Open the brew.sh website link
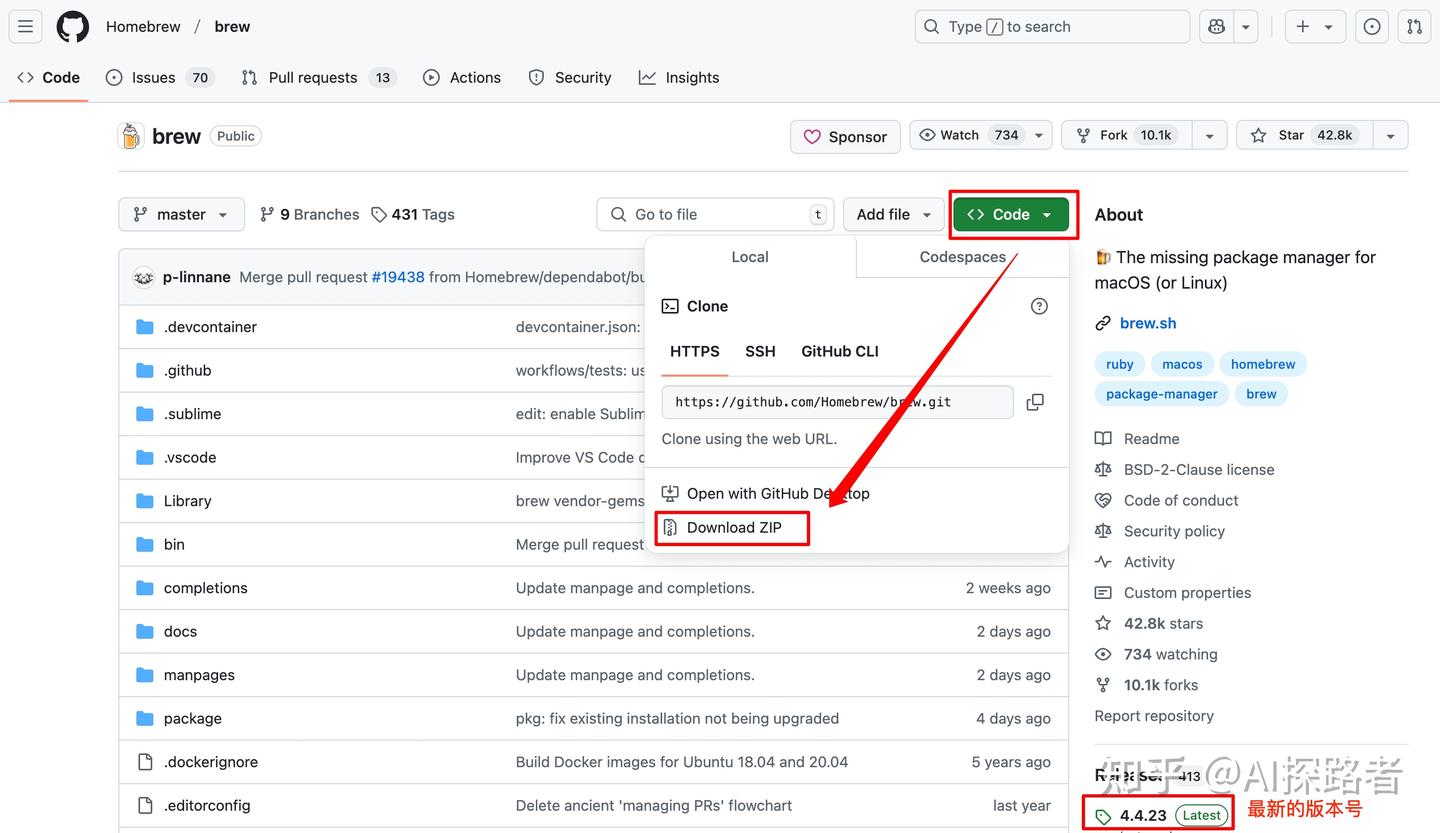 (x=1148, y=323)
